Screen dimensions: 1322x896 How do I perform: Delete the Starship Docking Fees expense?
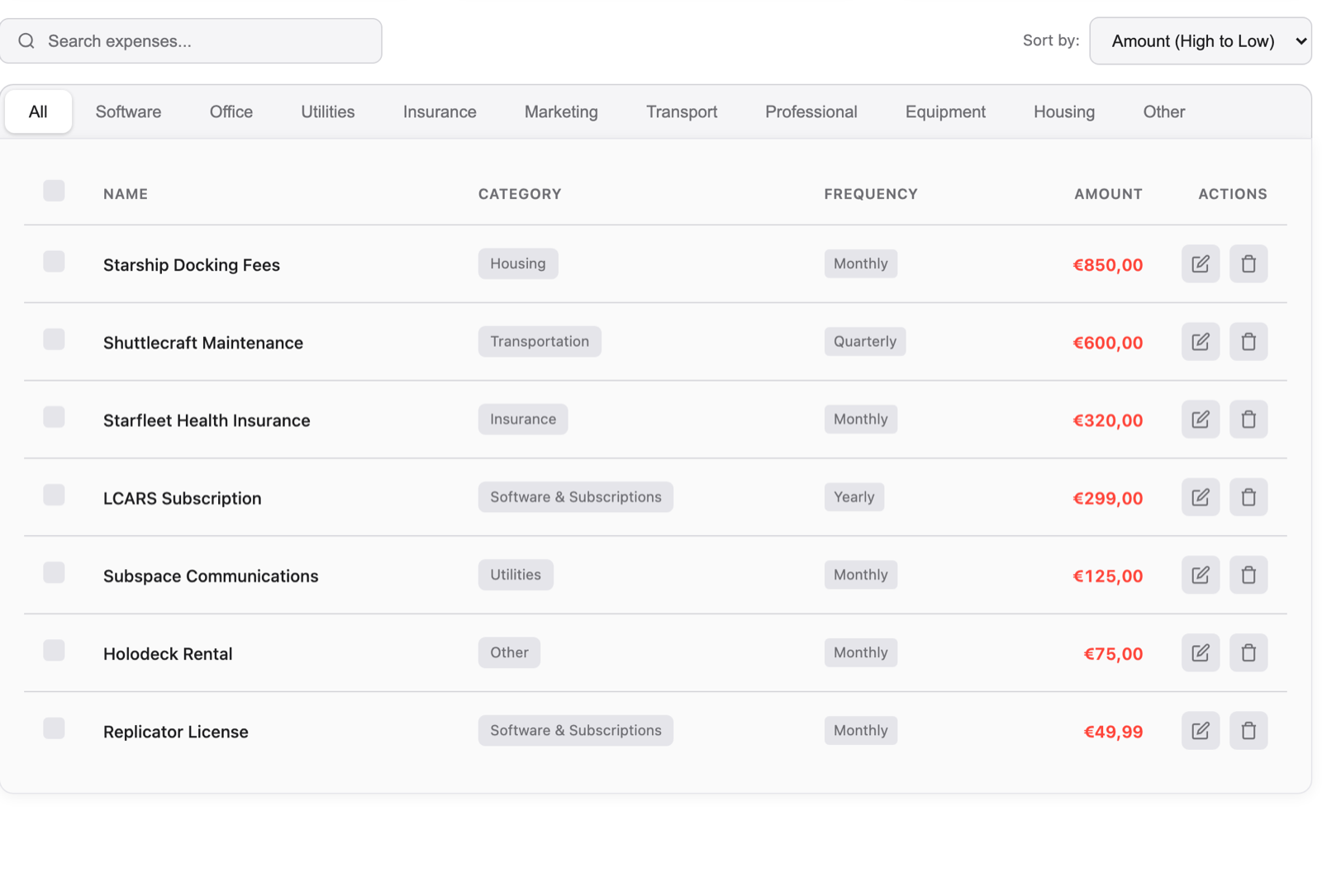coord(1248,264)
